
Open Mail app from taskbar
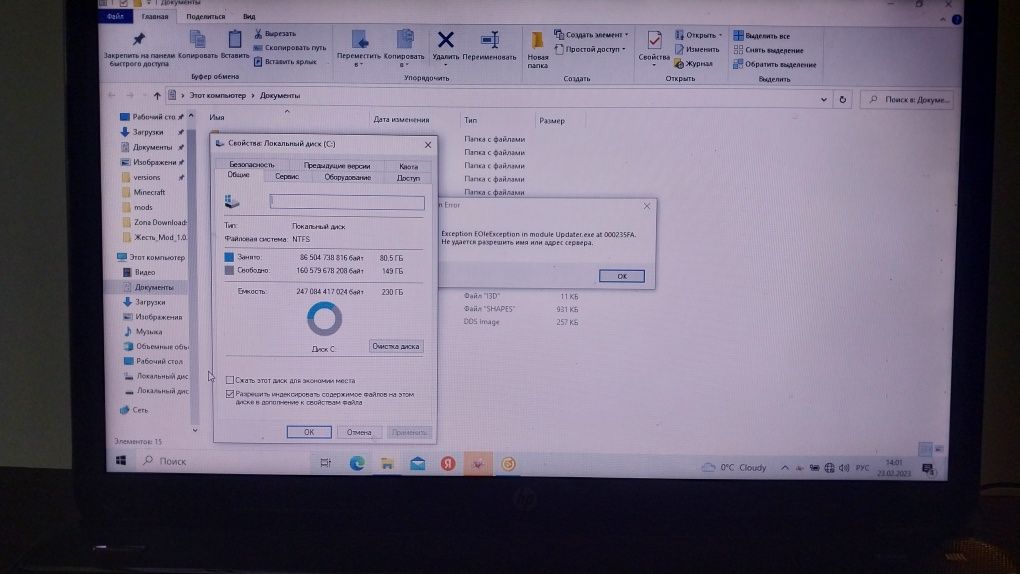click(x=418, y=463)
